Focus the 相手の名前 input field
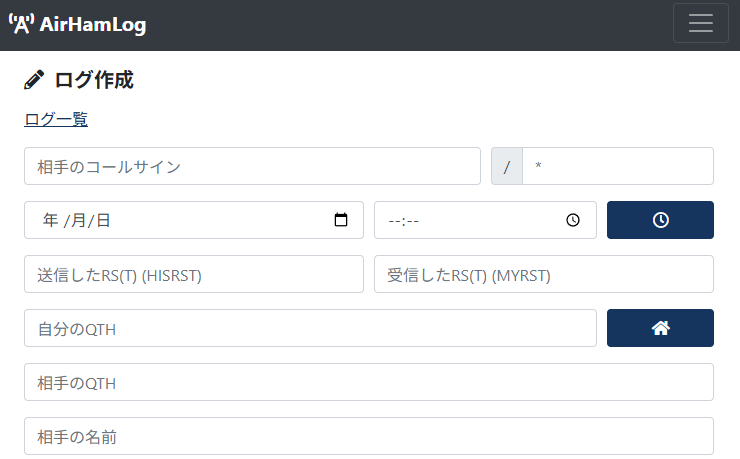The image size is (740, 459). tap(369, 436)
